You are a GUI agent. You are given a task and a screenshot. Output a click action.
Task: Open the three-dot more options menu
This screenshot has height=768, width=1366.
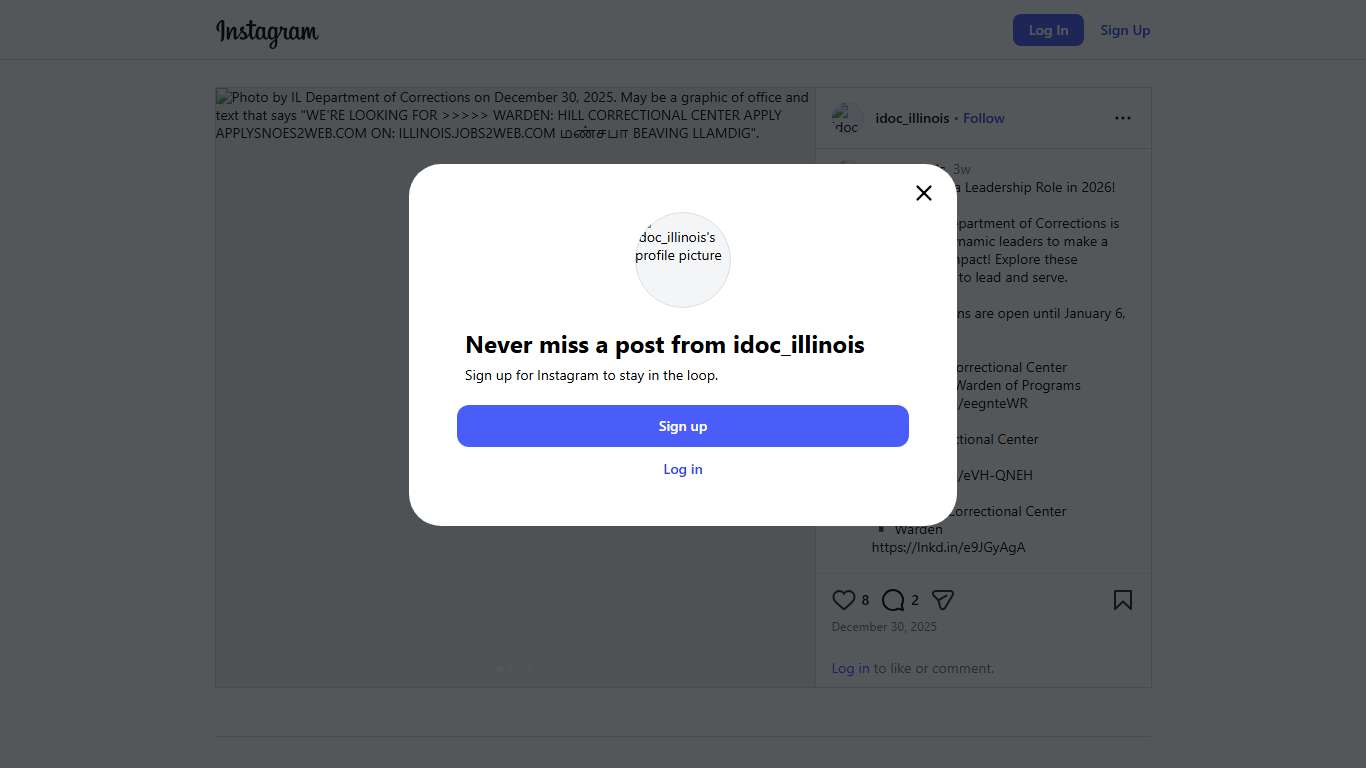click(1122, 118)
